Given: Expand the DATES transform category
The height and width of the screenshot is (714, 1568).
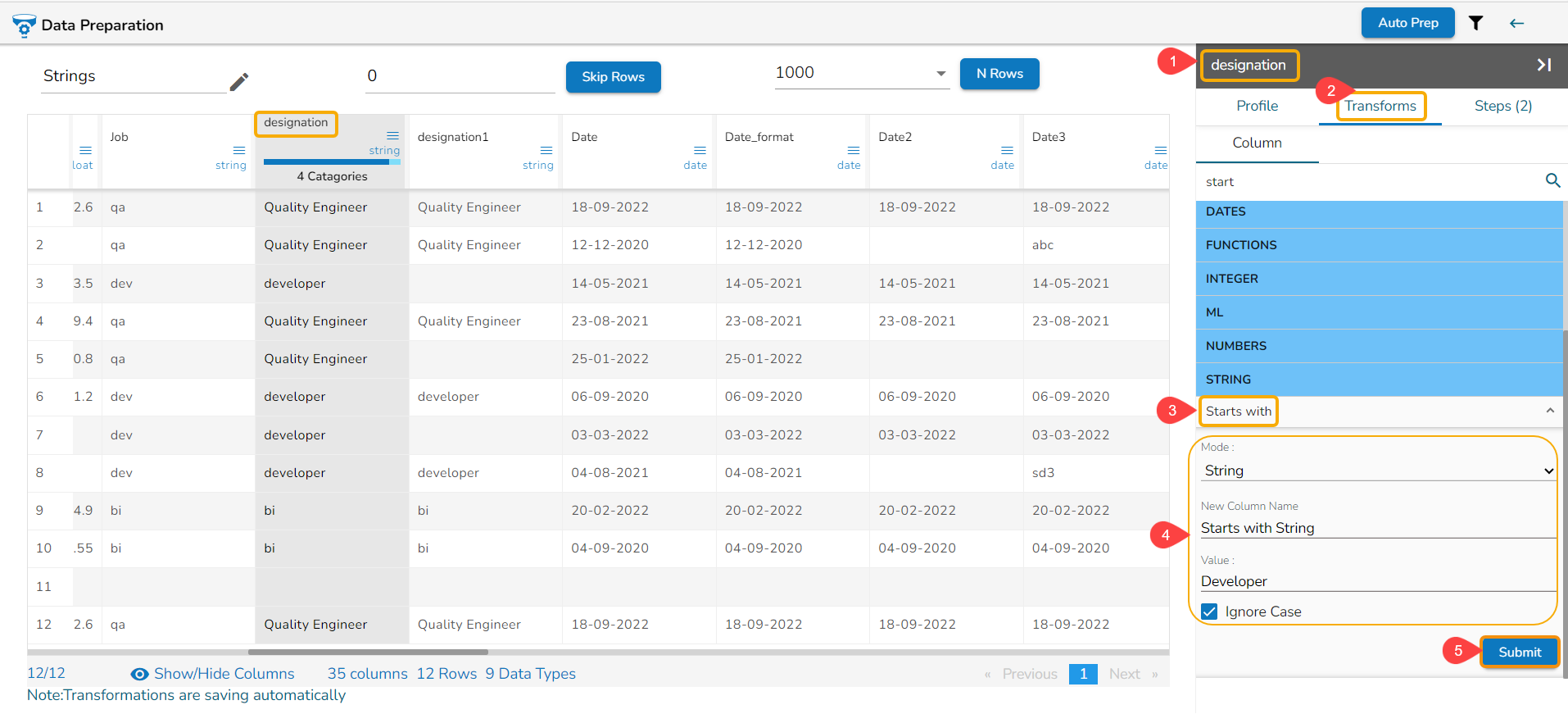Looking at the screenshot, I should point(1379,211).
